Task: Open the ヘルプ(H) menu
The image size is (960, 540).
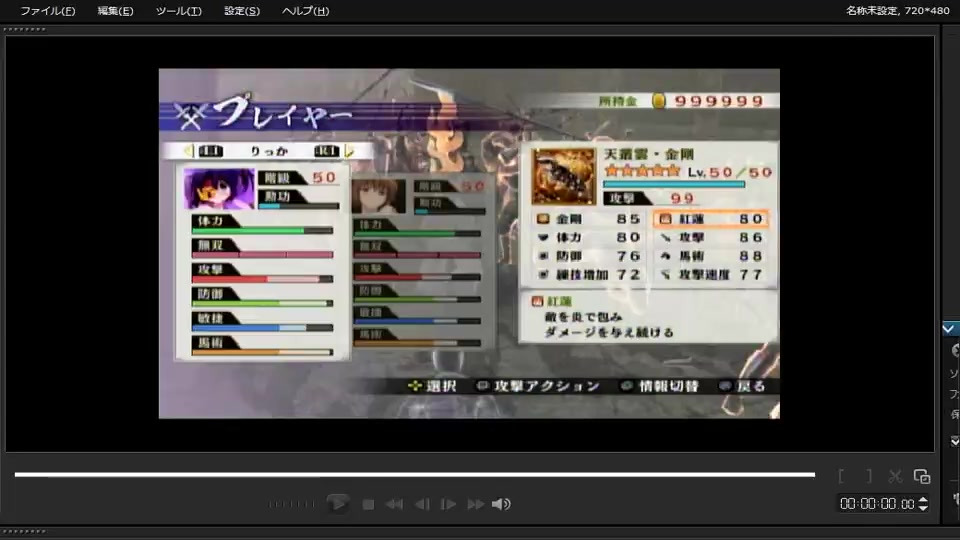Action: coord(306,11)
